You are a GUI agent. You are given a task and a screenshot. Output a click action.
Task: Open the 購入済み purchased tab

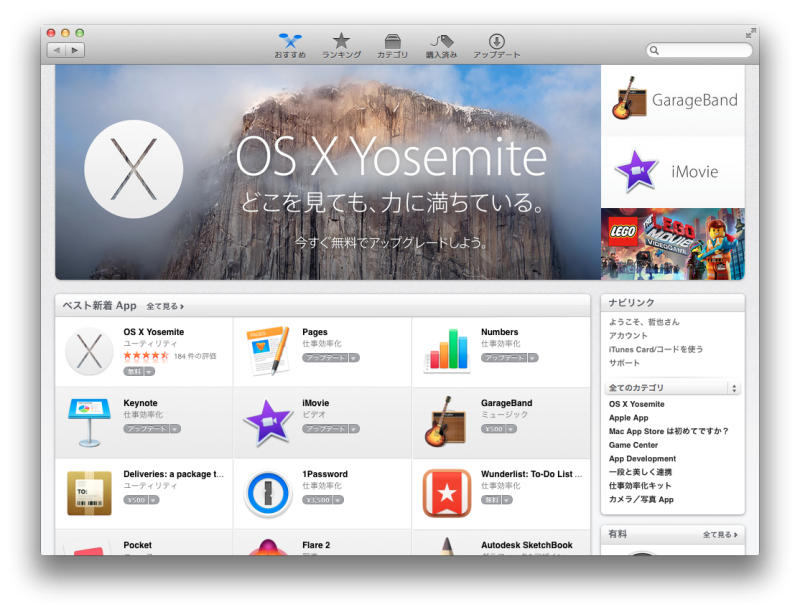click(441, 46)
